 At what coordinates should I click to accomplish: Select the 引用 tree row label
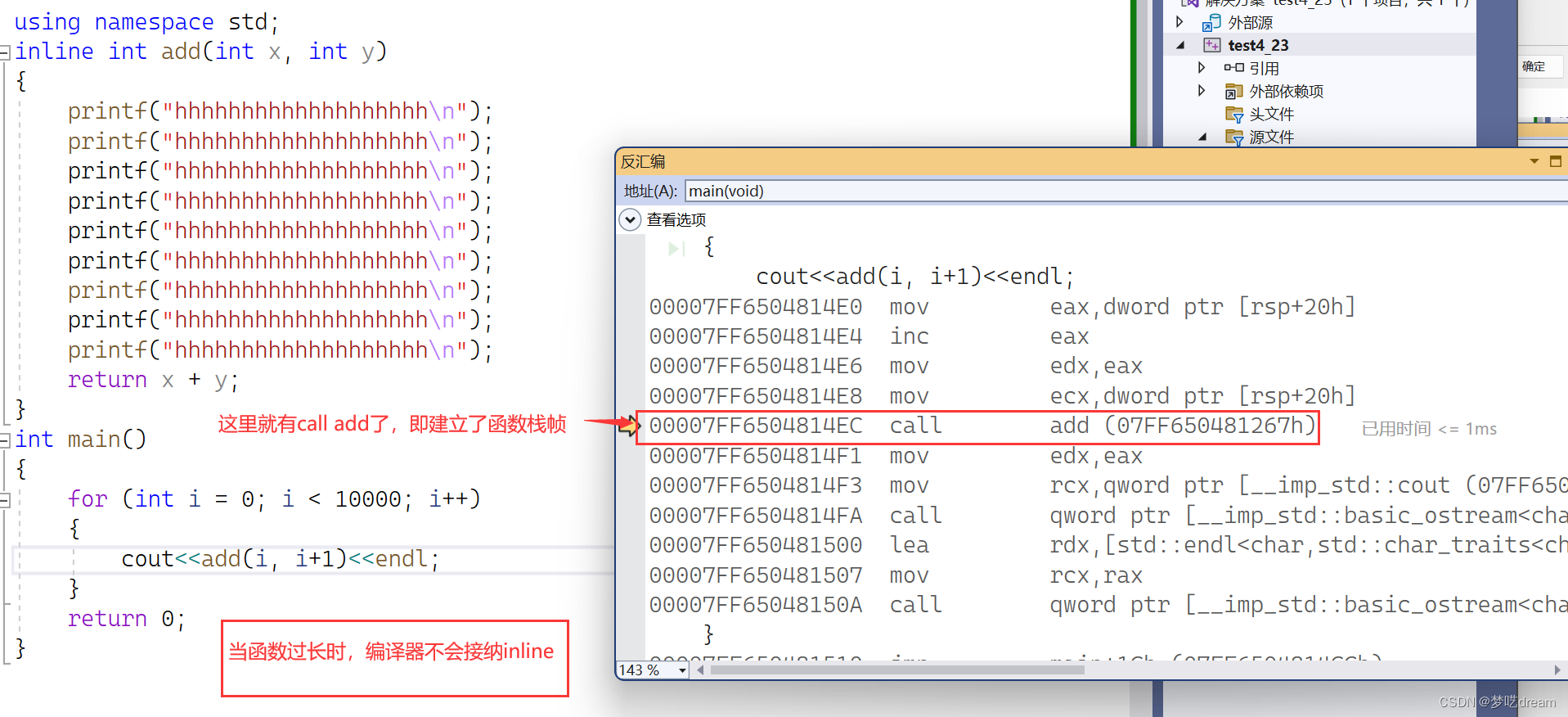tap(1264, 68)
